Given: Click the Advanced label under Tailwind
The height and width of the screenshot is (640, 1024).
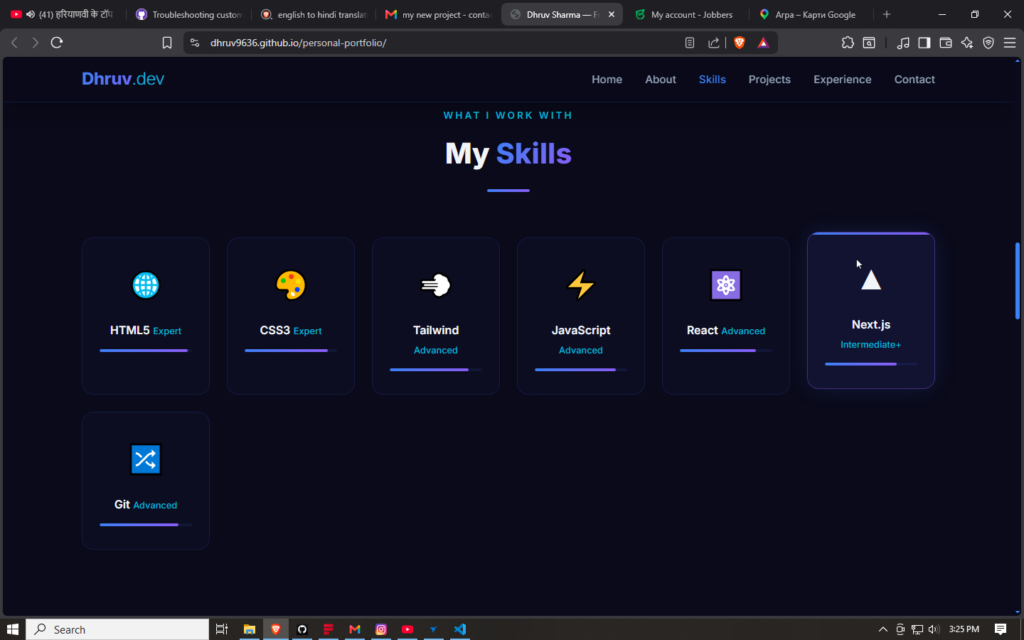Looking at the screenshot, I should [x=436, y=350].
